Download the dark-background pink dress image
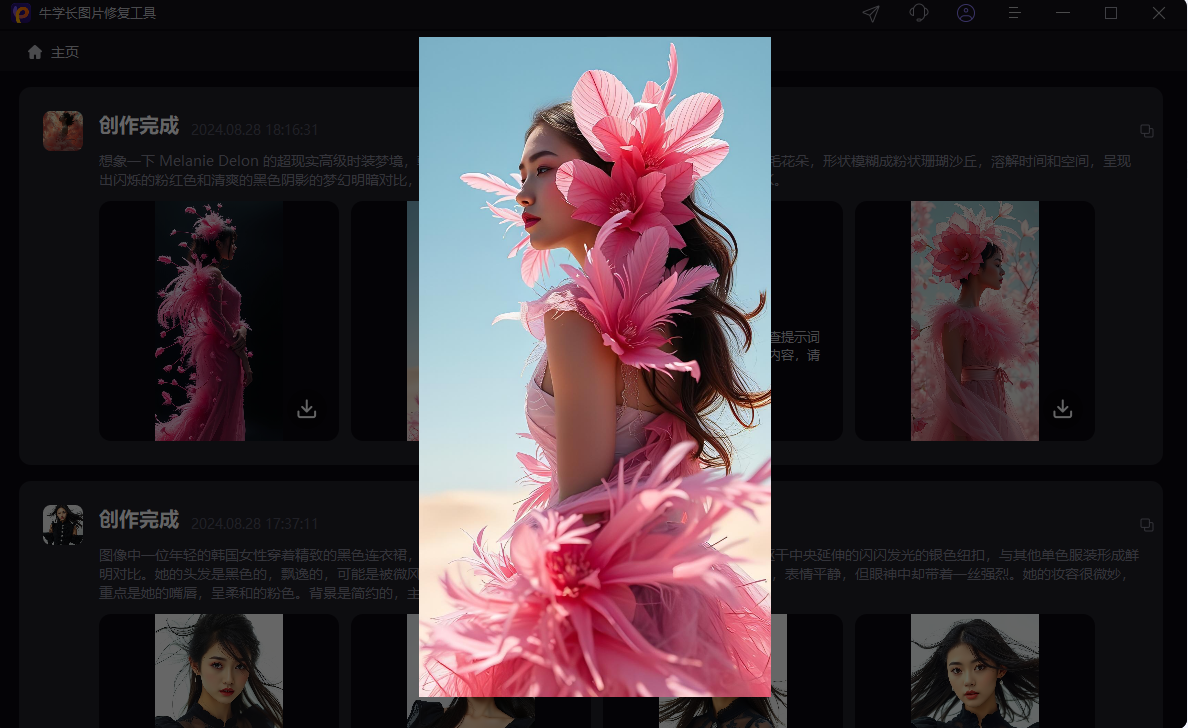 (x=307, y=409)
